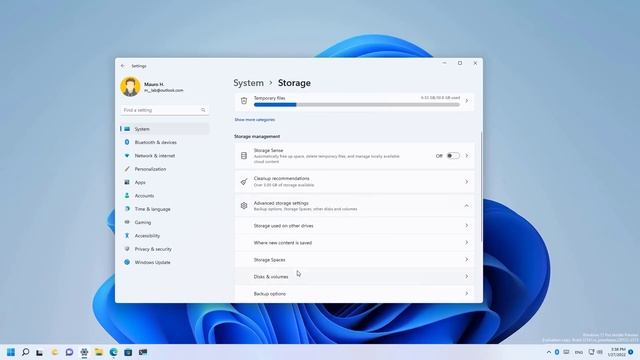Click ENG language indicator in tray

coord(579,352)
